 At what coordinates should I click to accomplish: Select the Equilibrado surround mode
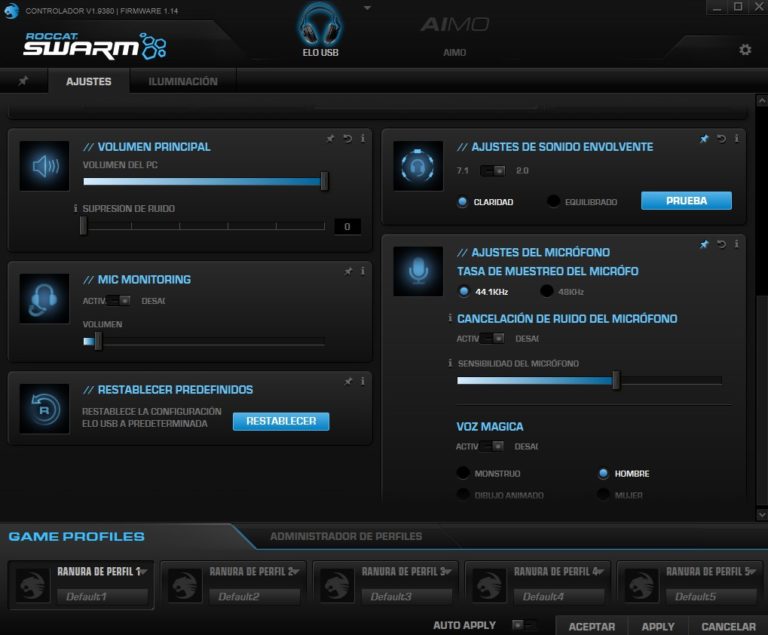coord(554,202)
